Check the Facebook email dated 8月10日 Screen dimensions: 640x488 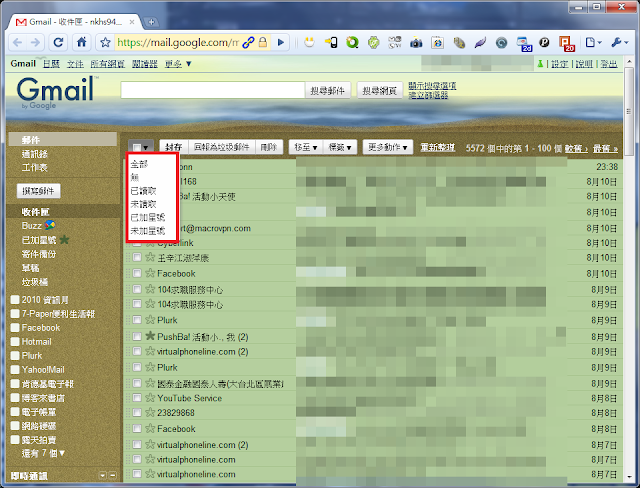[137, 273]
